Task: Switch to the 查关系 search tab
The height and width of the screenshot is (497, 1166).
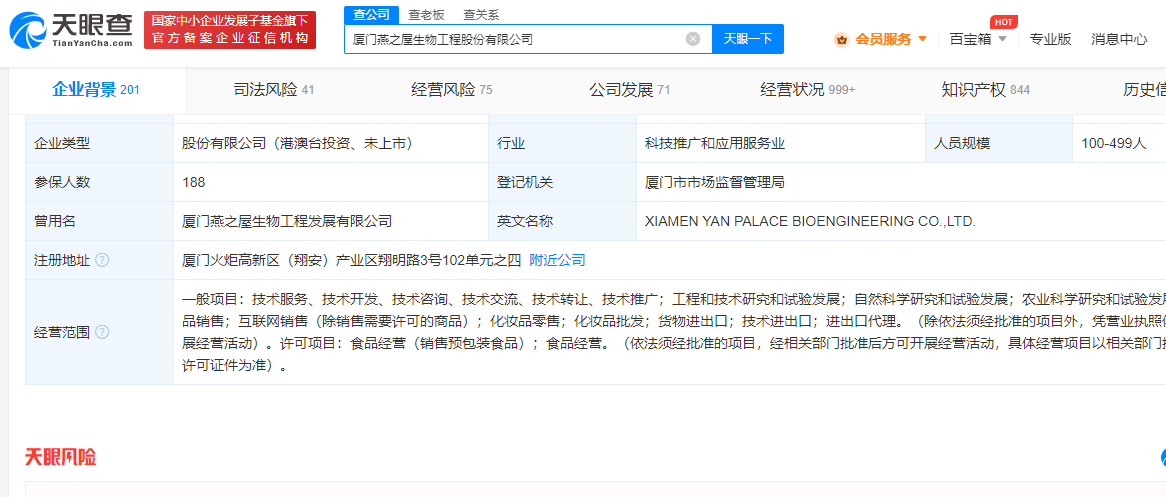Action: click(x=481, y=14)
